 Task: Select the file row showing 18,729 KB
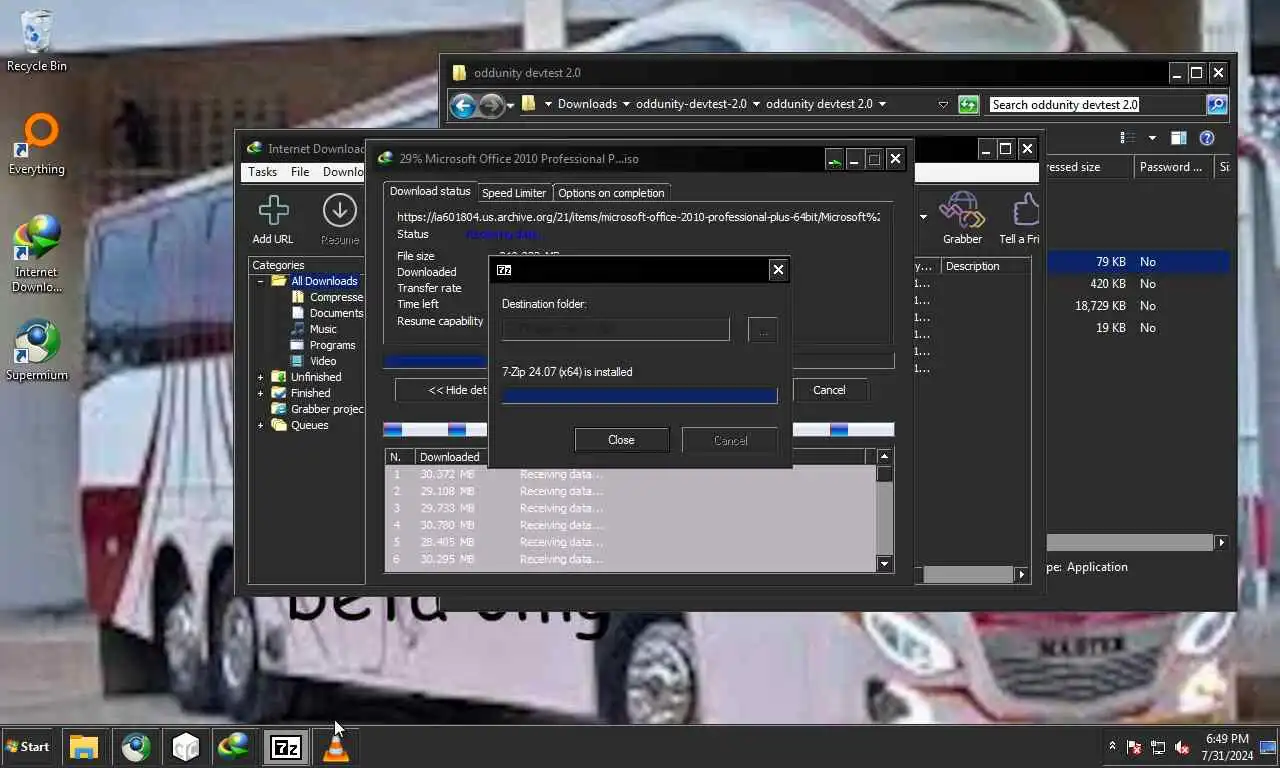click(1138, 306)
